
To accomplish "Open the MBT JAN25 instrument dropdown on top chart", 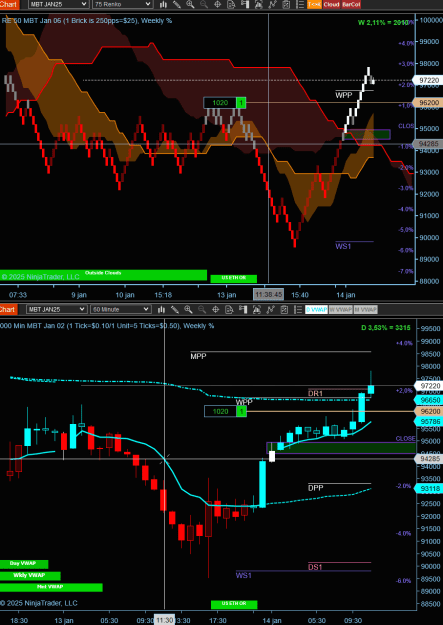I will [x=58, y=4].
